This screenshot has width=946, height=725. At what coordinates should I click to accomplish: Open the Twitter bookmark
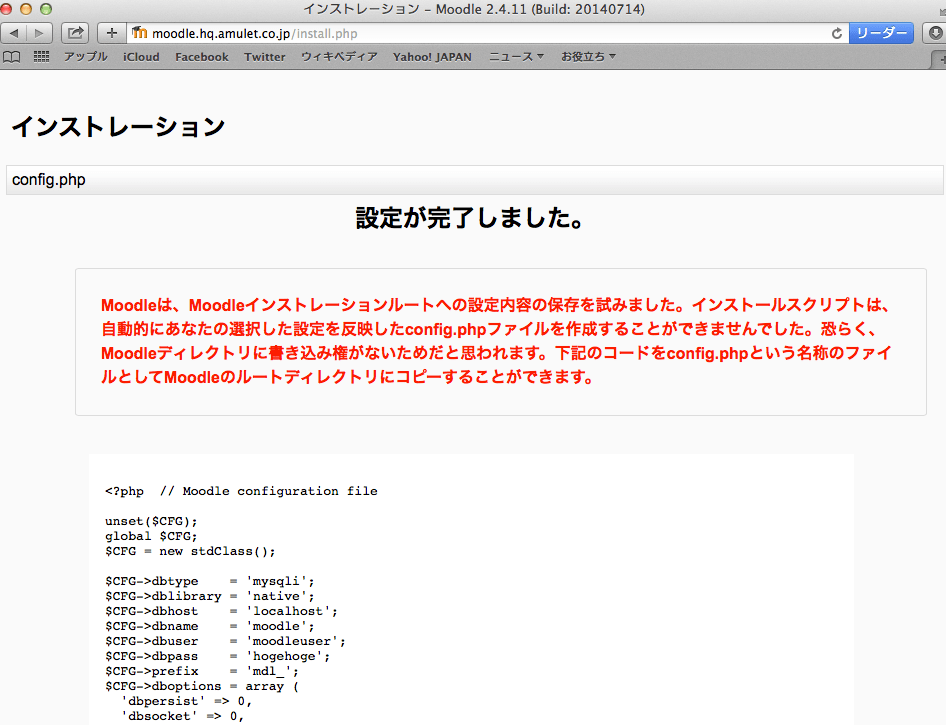pyautogui.click(x=264, y=57)
